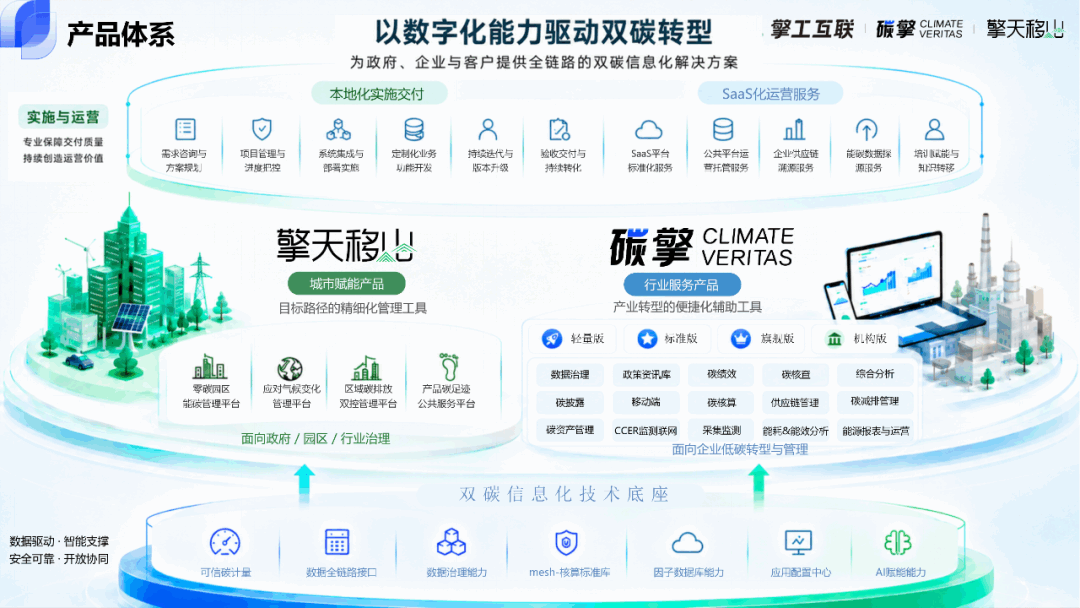Image resolution: width=1080 pixels, height=608 pixels.
Task: Click the 实施与运营 green label
Action: coord(63,117)
